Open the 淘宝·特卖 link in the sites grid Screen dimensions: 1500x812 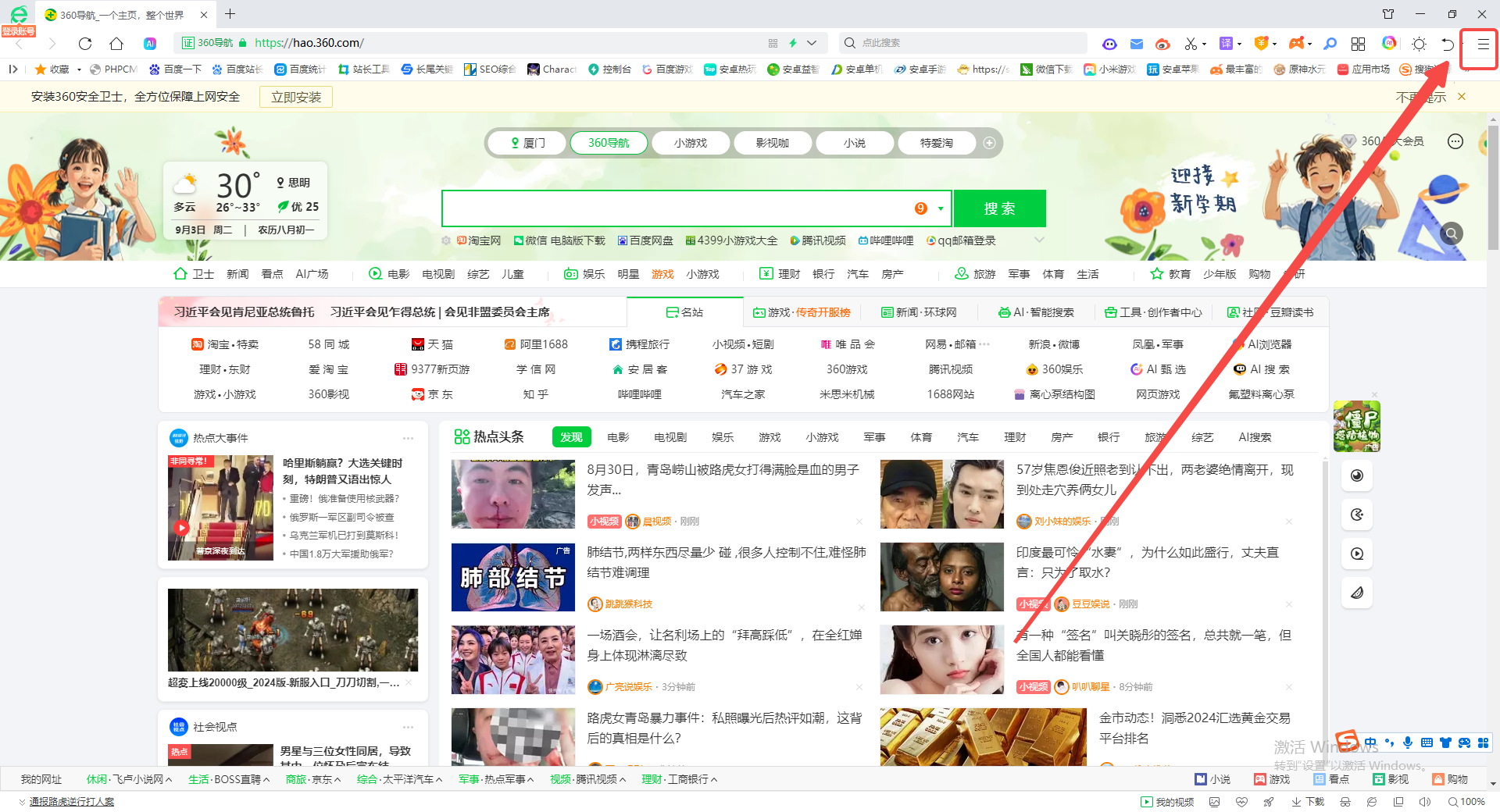[233, 344]
